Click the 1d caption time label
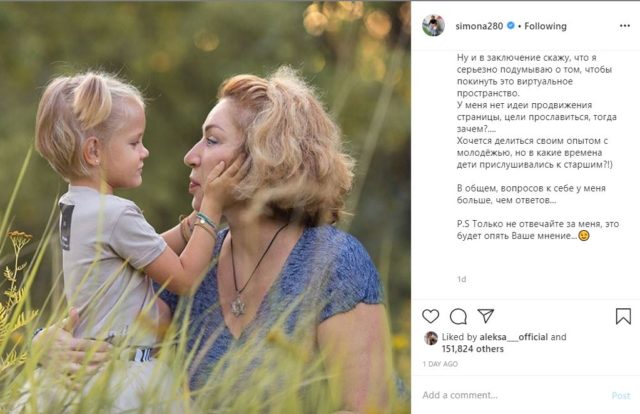640x414 pixels. (461, 279)
